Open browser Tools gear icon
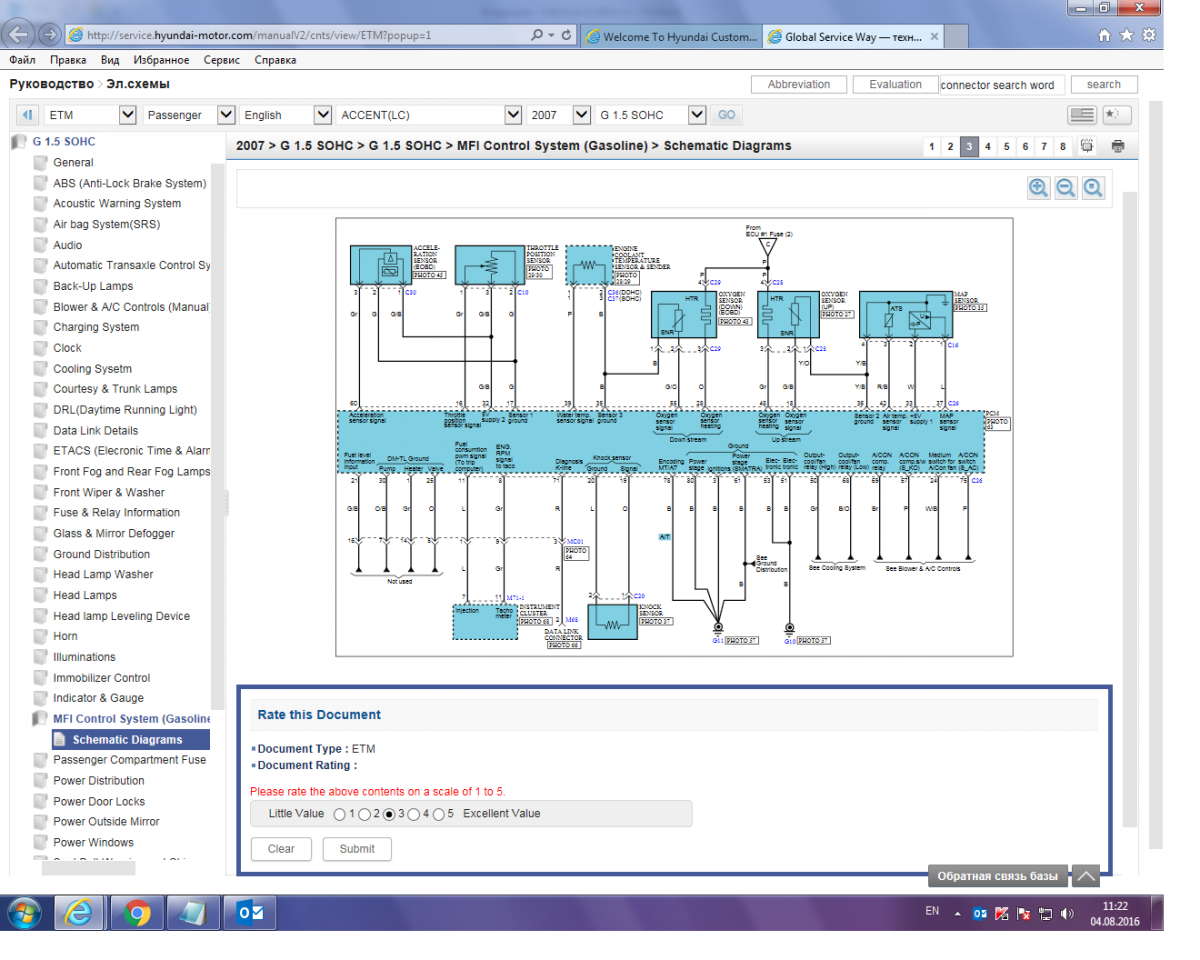Screen dimensions: 1200x960 tap(1148, 35)
